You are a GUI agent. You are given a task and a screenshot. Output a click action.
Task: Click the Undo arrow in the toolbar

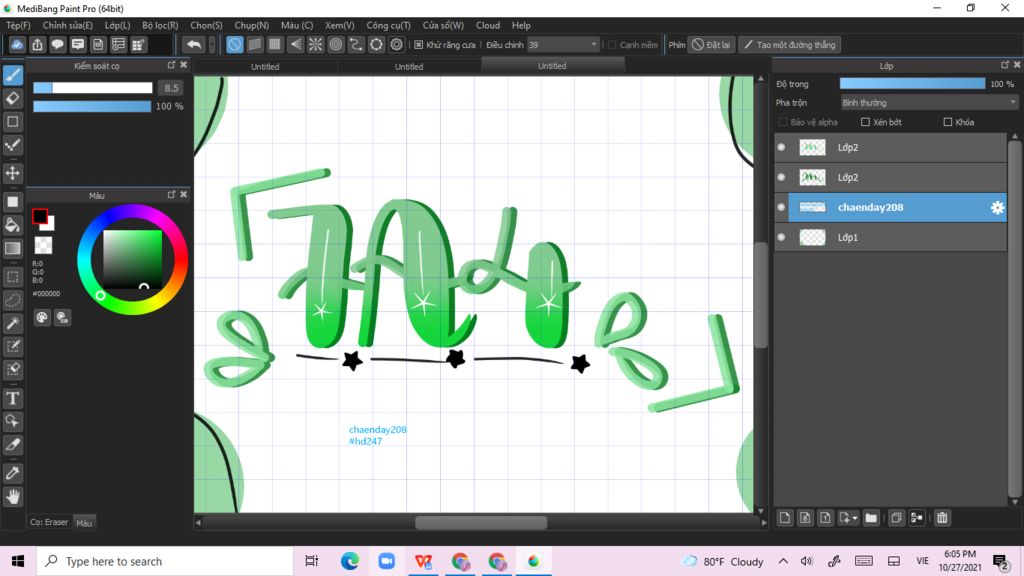click(x=193, y=44)
